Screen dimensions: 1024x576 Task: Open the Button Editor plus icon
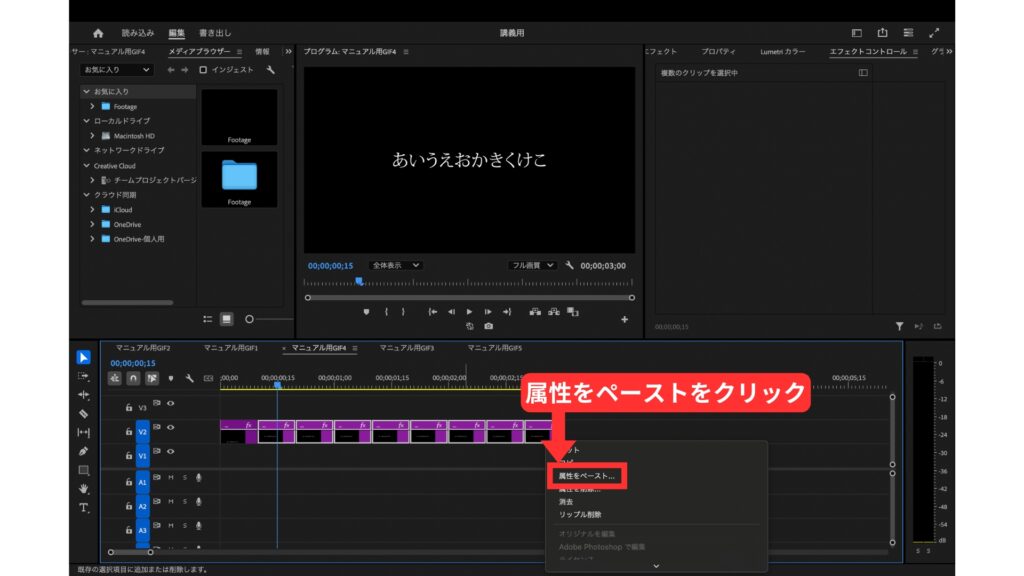point(624,319)
